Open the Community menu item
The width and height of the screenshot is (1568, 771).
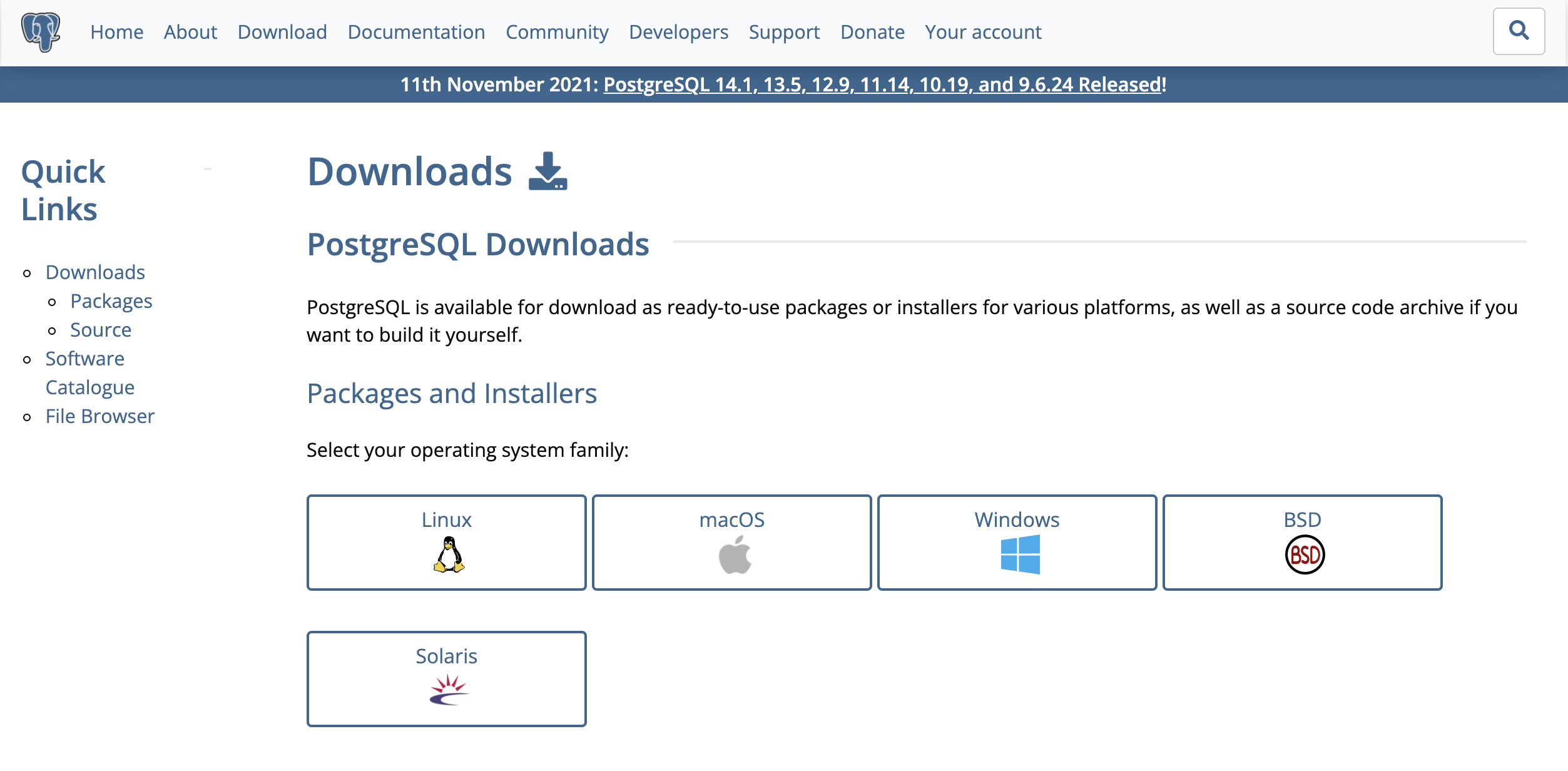[557, 32]
